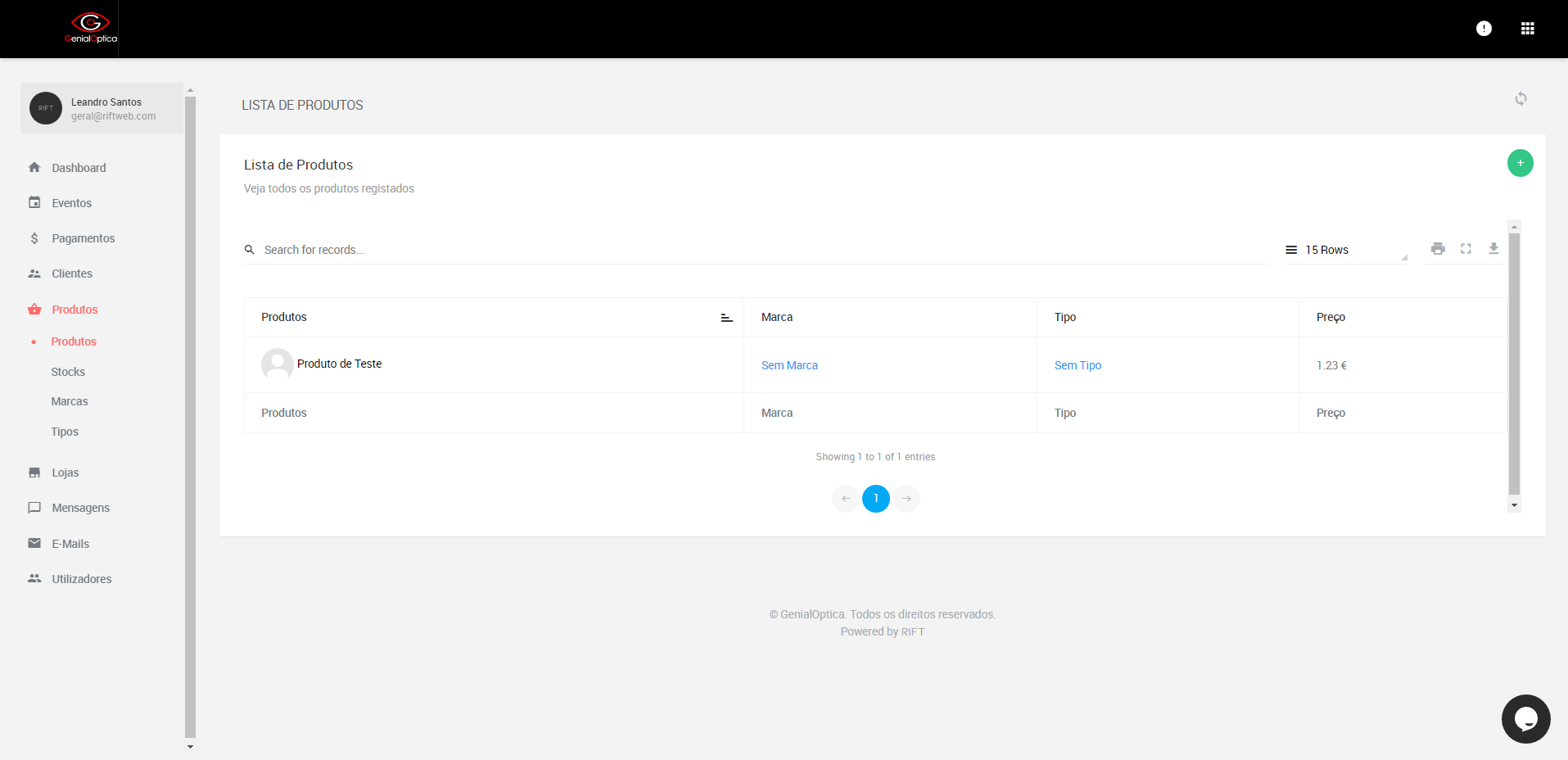Click the Mensagens chat icon
The height and width of the screenshot is (760, 1568).
[34, 508]
